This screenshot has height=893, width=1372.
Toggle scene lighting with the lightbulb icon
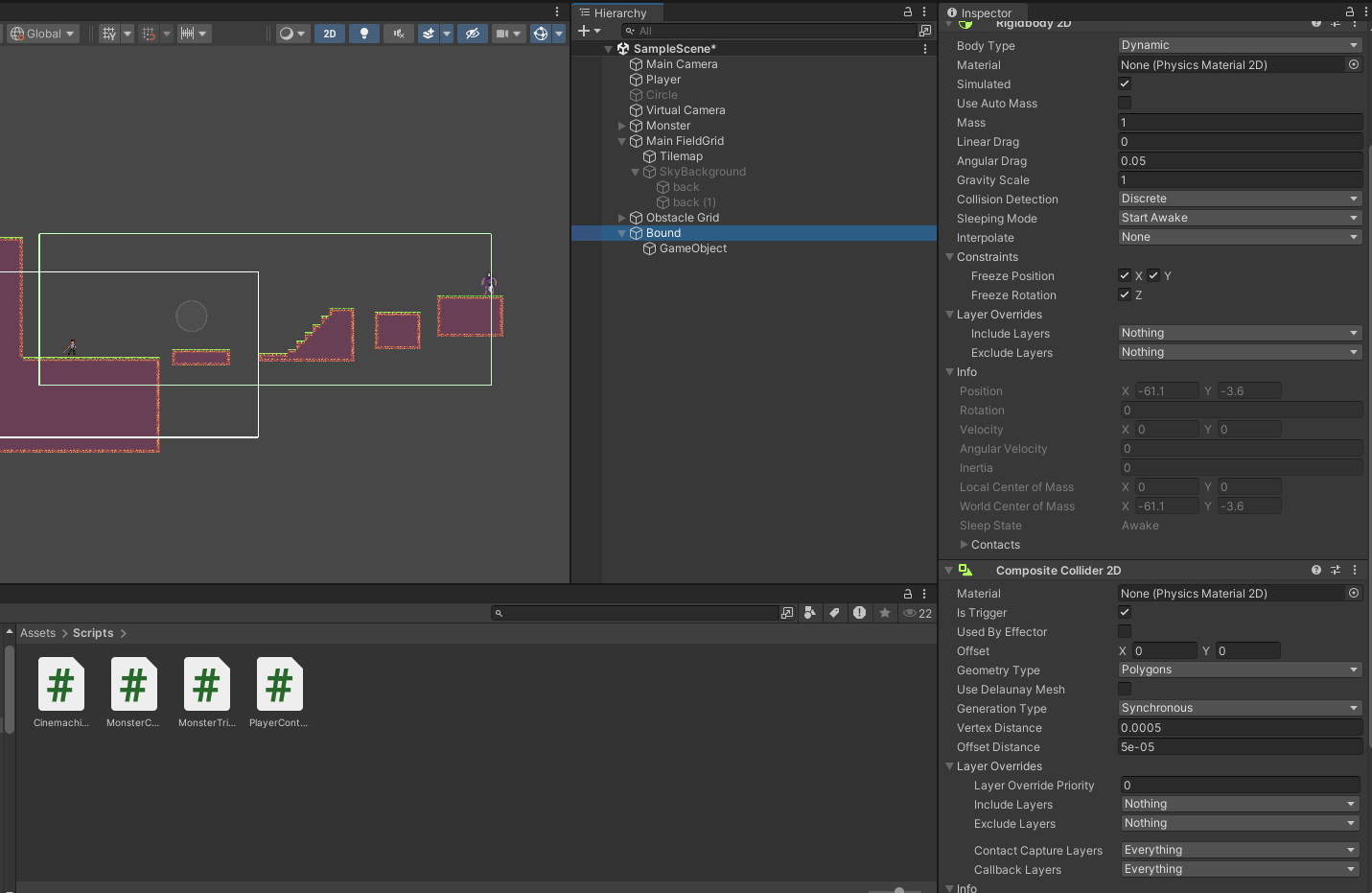[364, 34]
